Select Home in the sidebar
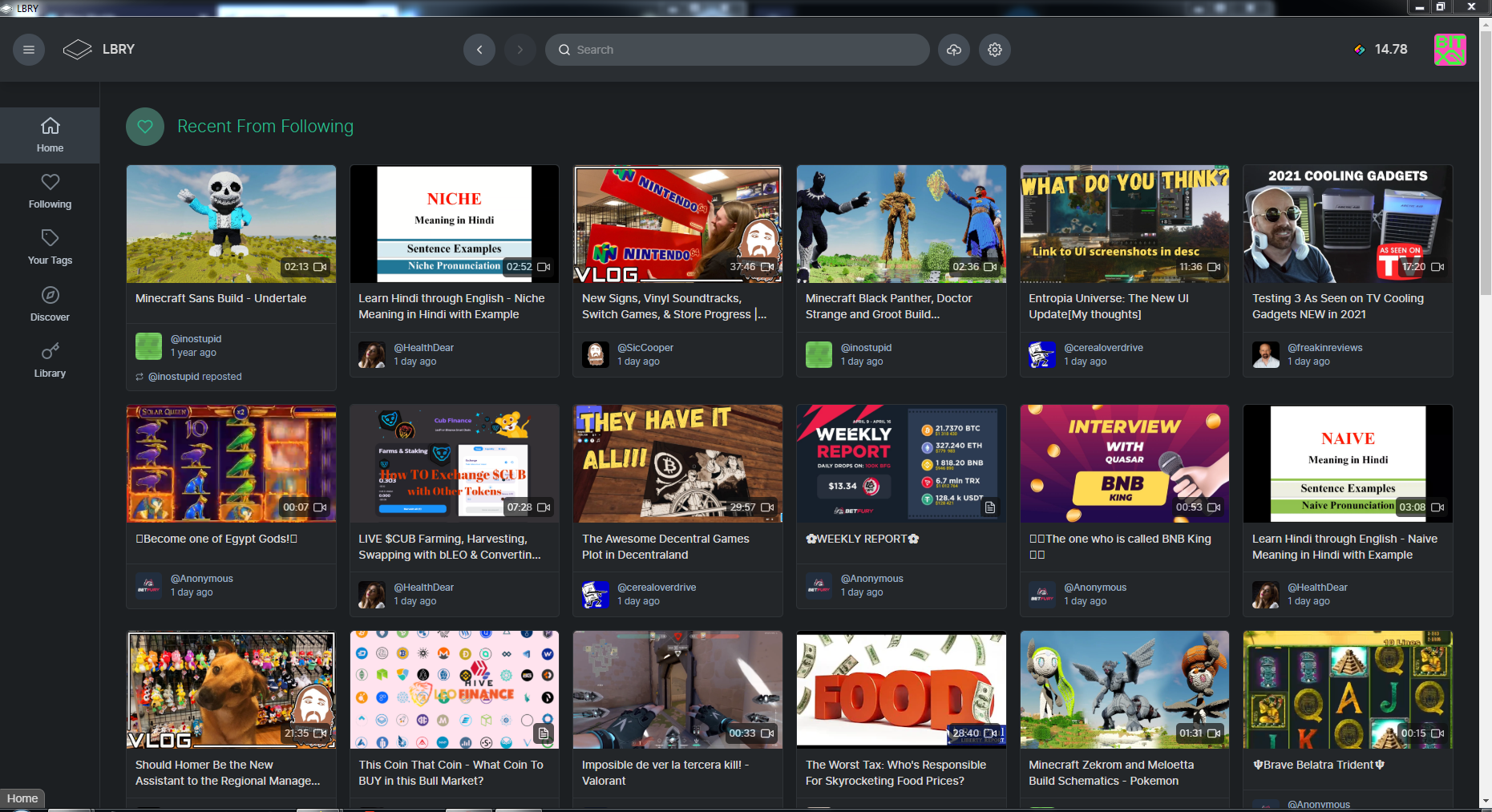The image size is (1492, 812). tap(50, 135)
